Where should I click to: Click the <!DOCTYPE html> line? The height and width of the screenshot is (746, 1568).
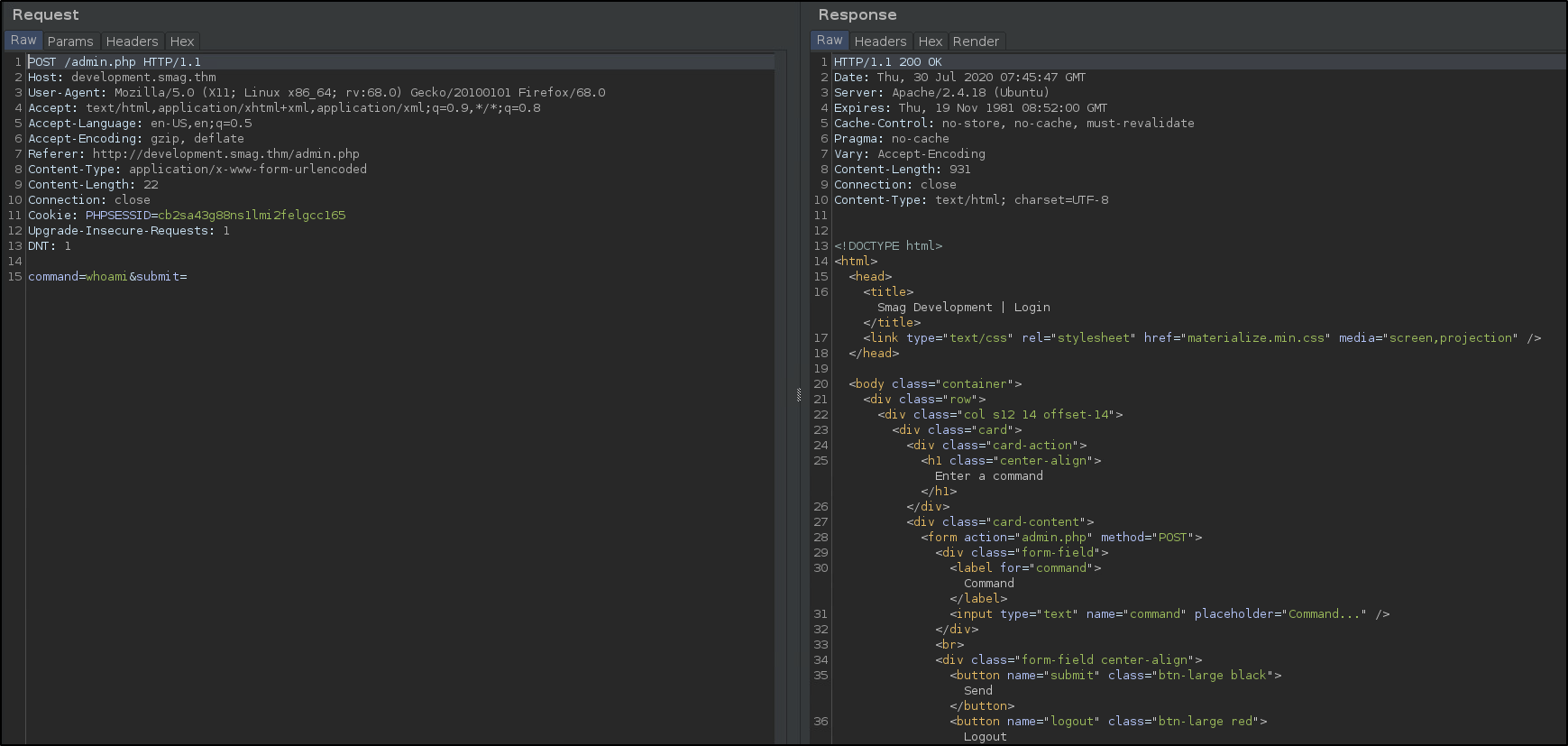coord(888,246)
